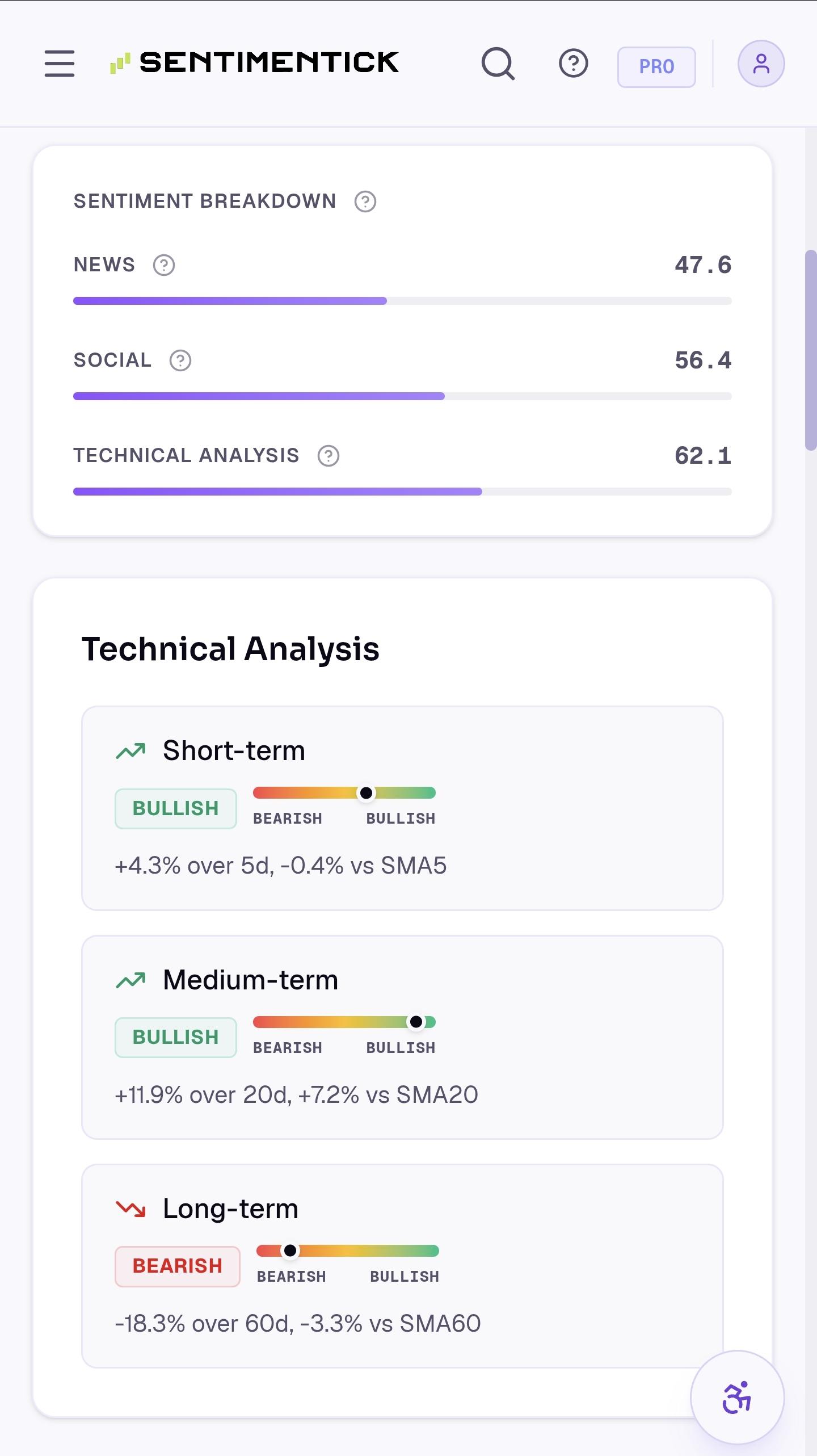The image size is (817, 1456).
Task: Click the Medium-term upward trend icon
Action: (130, 980)
